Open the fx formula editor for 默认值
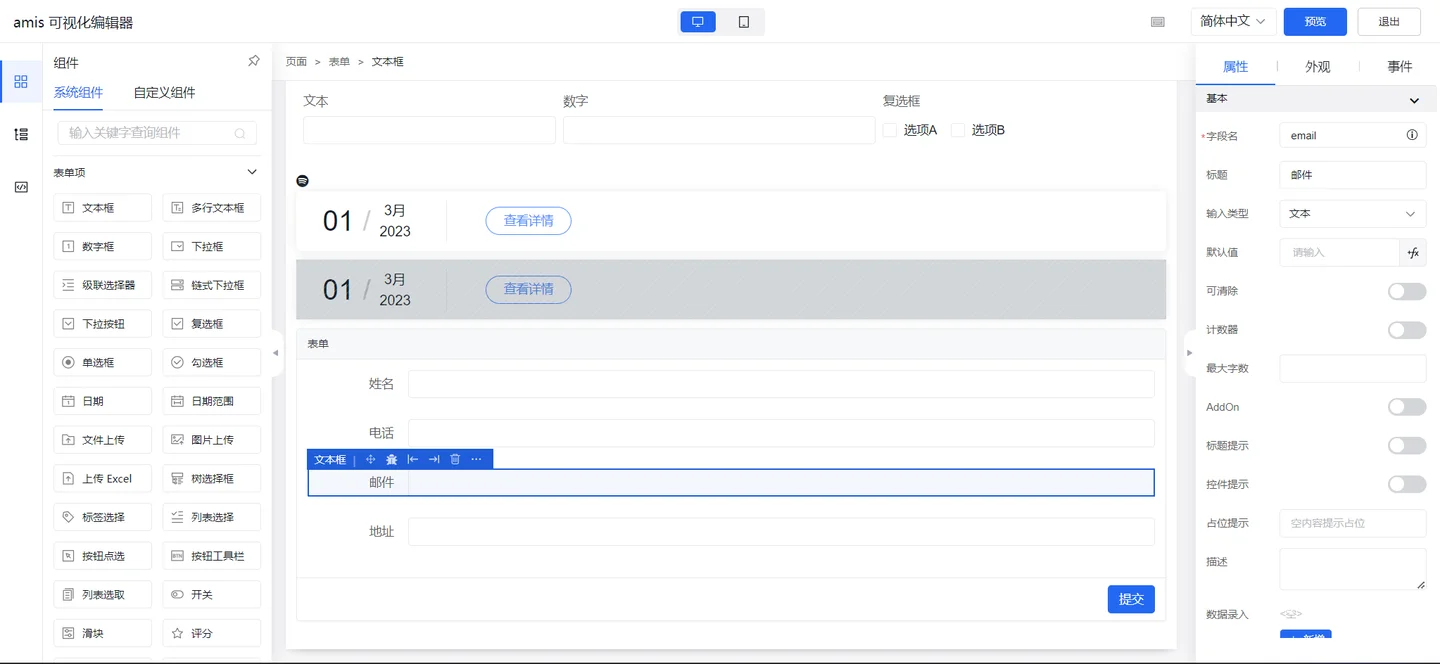The height and width of the screenshot is (664, 1440). coord(1413,252)
